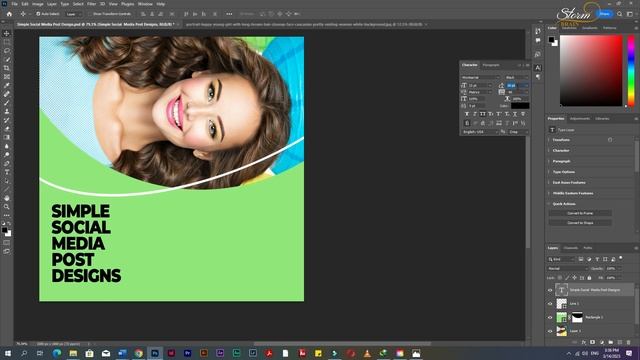
Task: Open Windows Start menu on taskbar
Action: coord(8,353)
